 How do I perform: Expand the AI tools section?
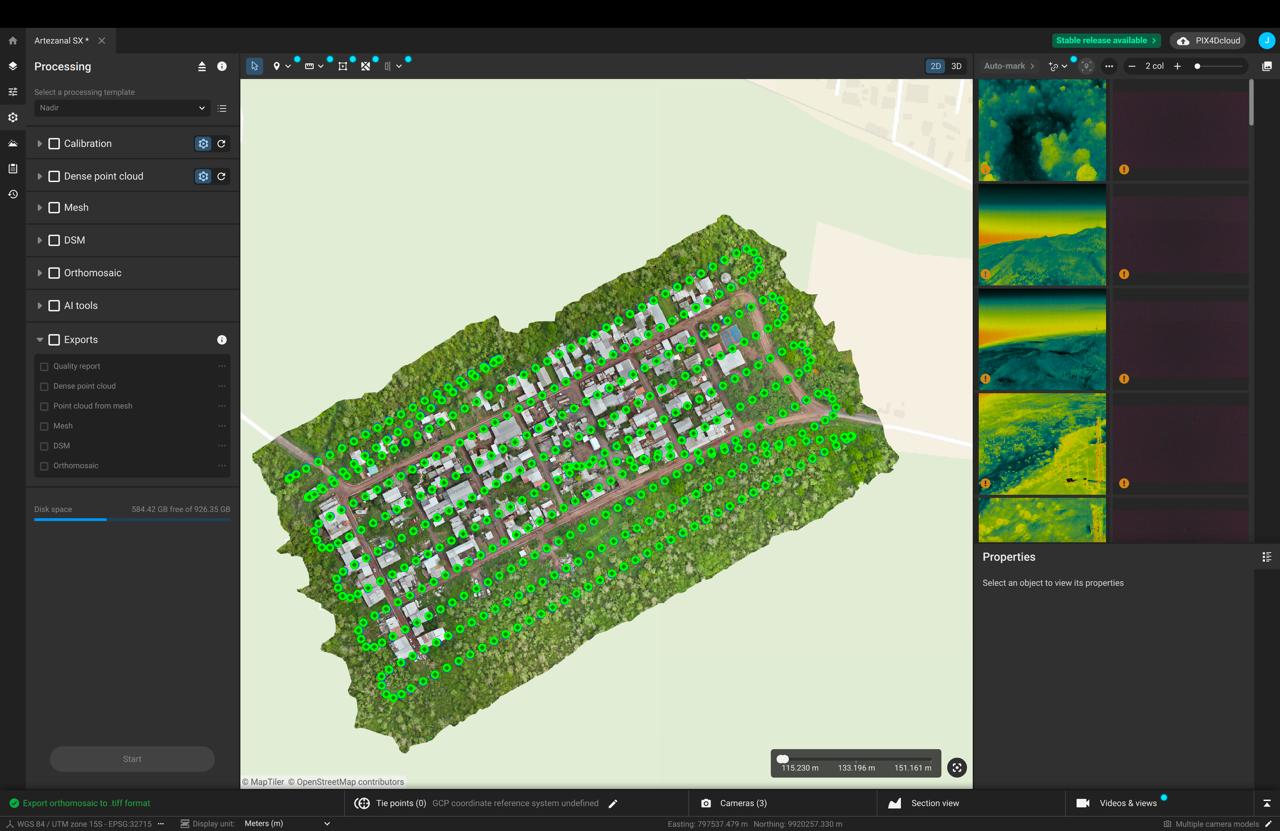coord(39,306)
